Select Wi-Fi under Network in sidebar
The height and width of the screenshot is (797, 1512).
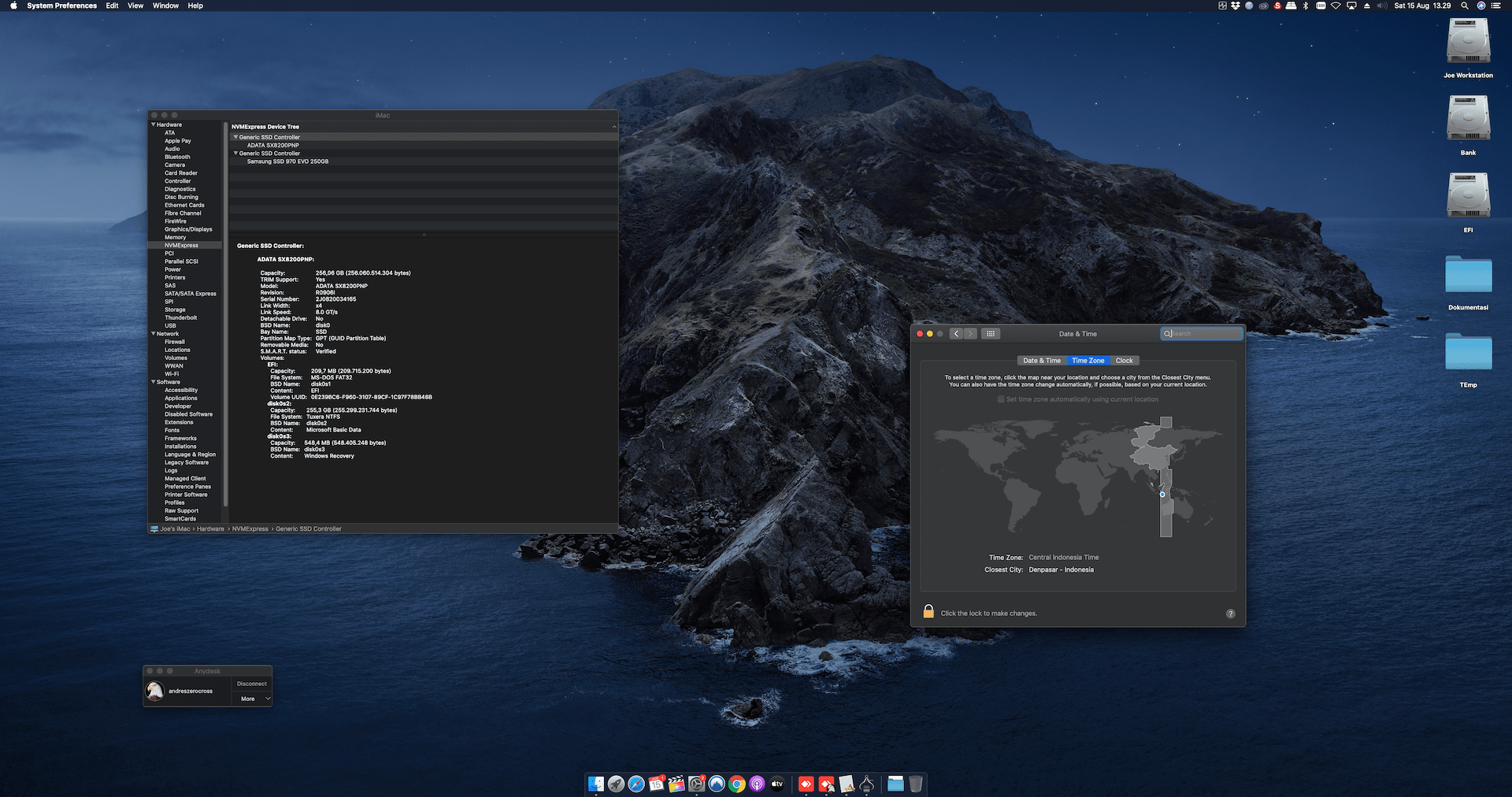pyautogui.click(x=172, y=374)
